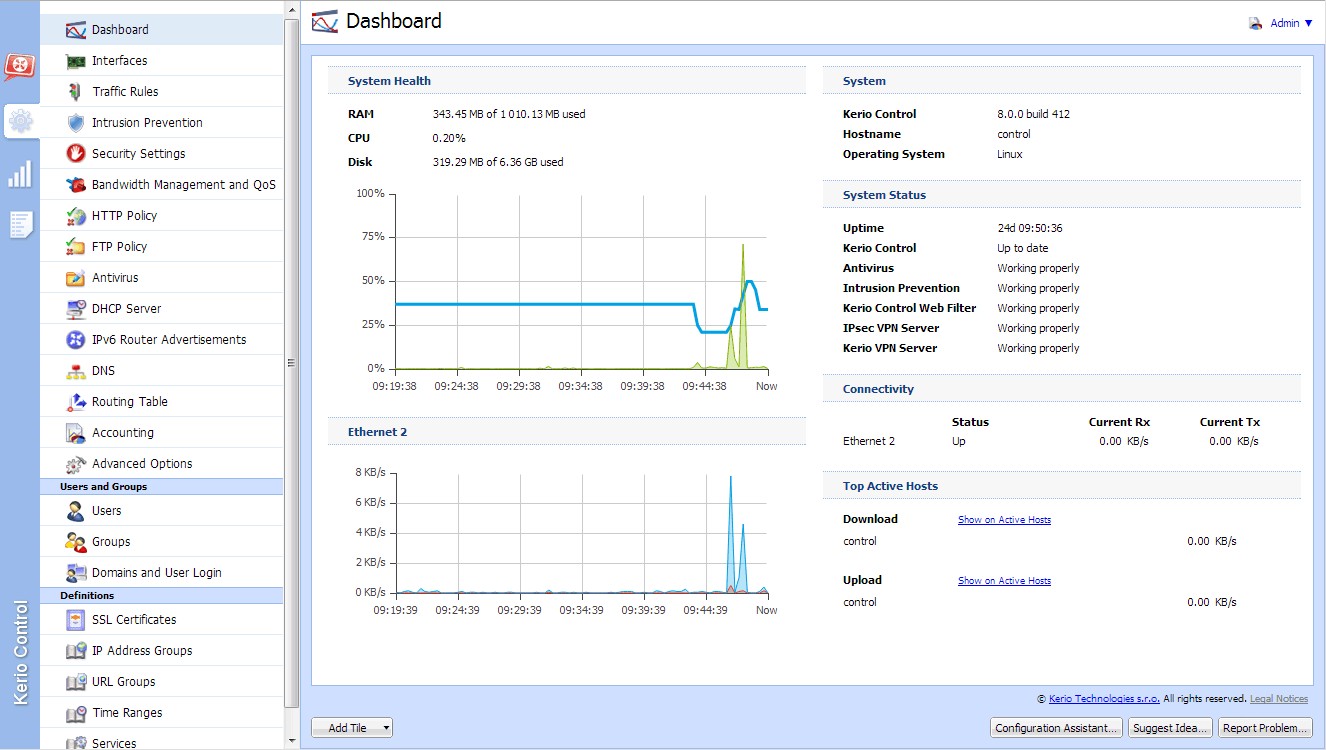Open the Add Tile dropdown

[352, 728]
